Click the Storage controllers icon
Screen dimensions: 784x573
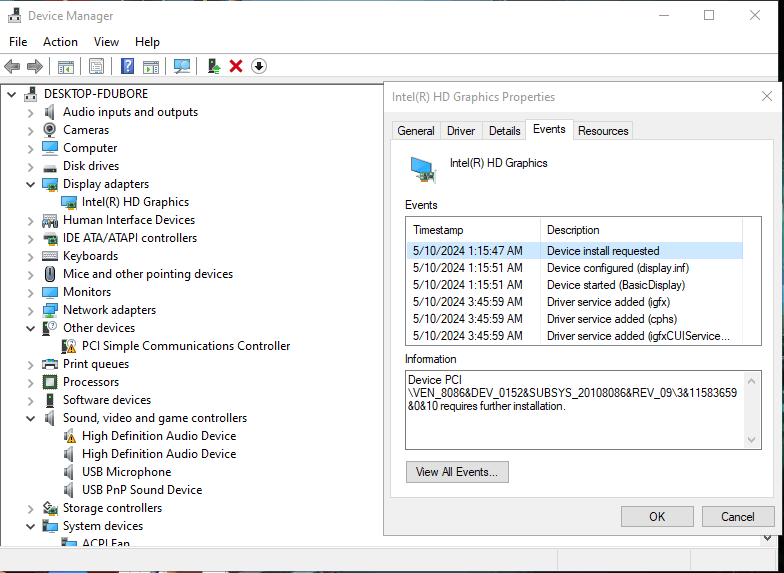click(50, 508)
